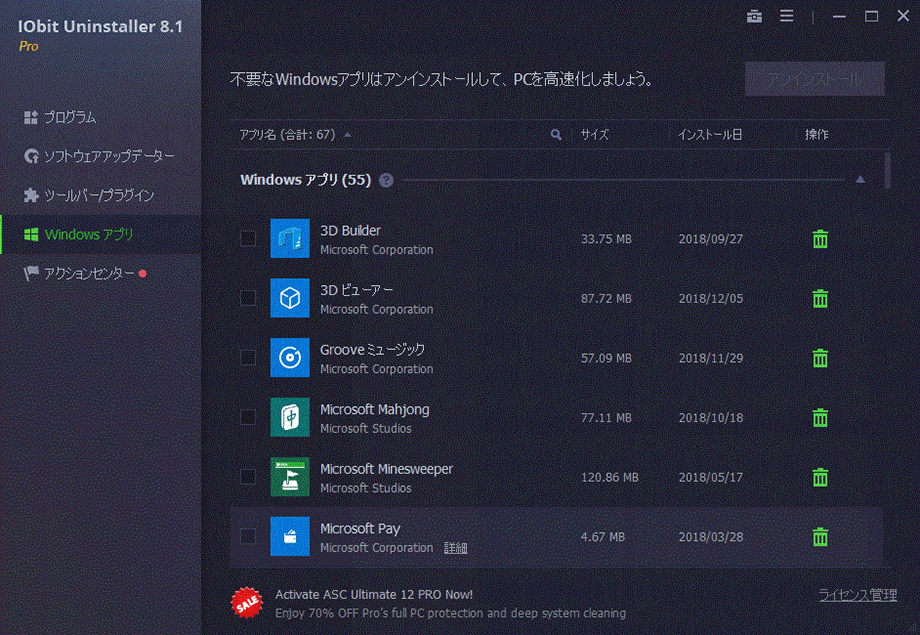
Task: Select the Windows アプリ sidebar item
Action: (x=101, y=235)
